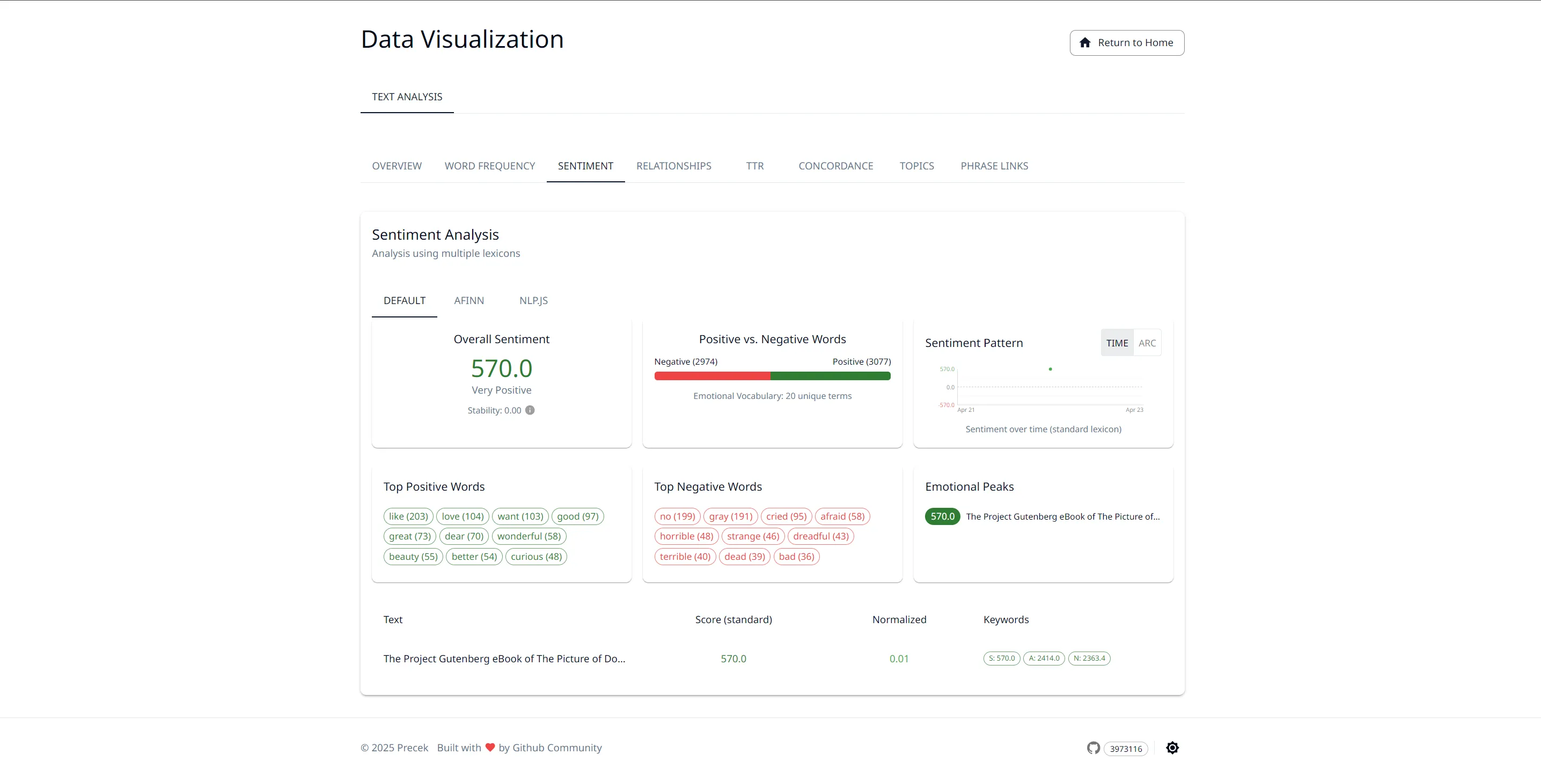Switch Sentiment Pattern to ARC view
Viewport: 1541px width, 784px height.
click(x=1147, y=343)
